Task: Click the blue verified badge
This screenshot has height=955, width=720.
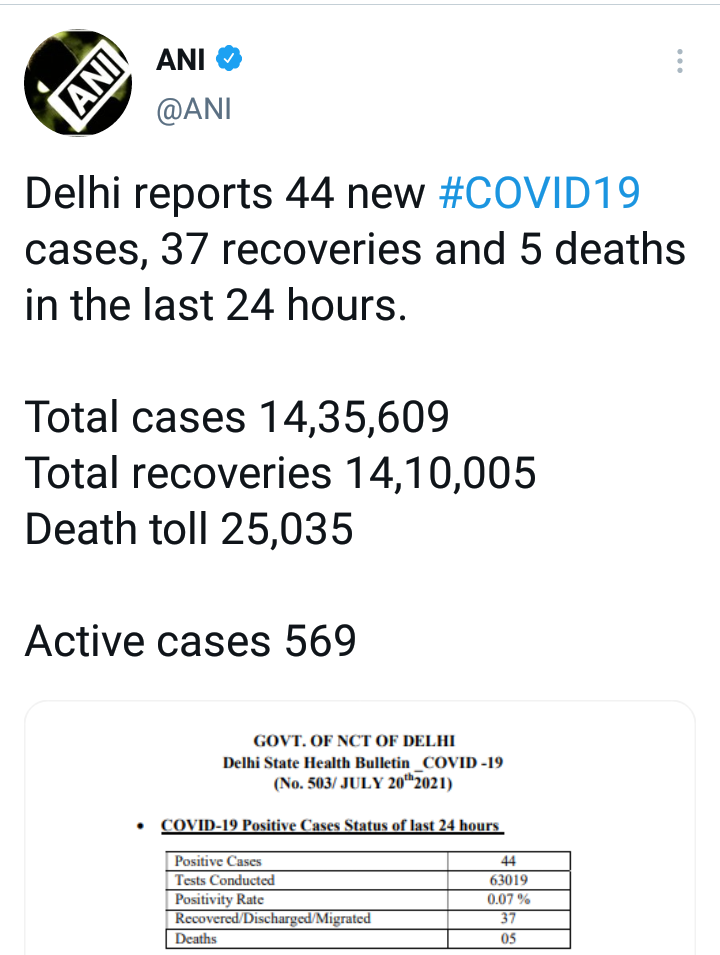Action: 230,60
